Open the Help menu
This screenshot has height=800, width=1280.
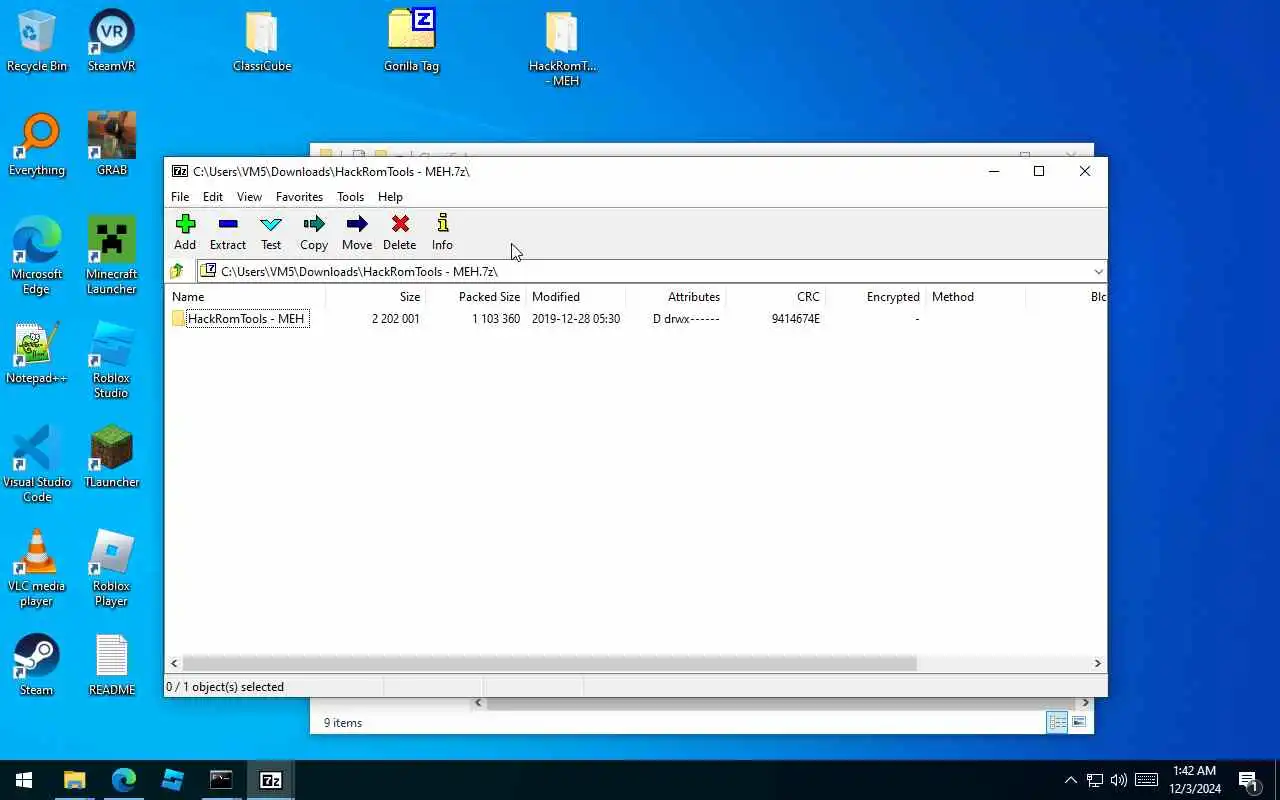(390, 197)
